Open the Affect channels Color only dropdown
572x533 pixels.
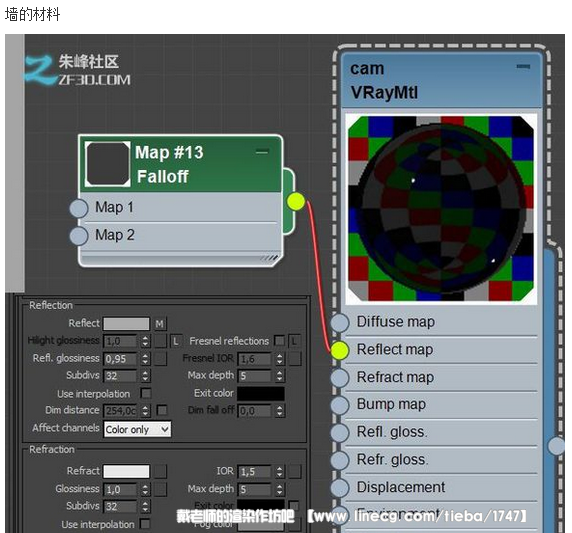(137, 429)
